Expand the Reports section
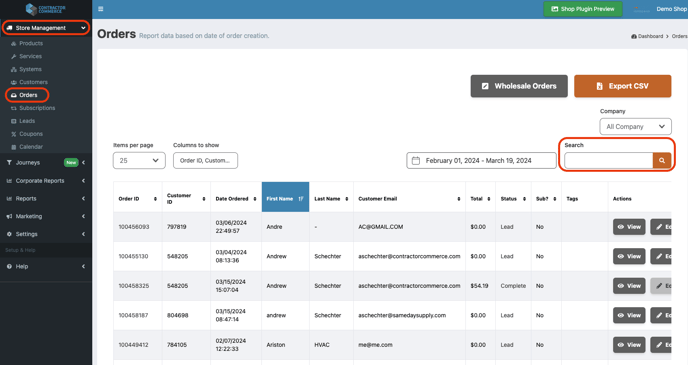This screenshot has width=688, height=365. (x=46, y=199)
